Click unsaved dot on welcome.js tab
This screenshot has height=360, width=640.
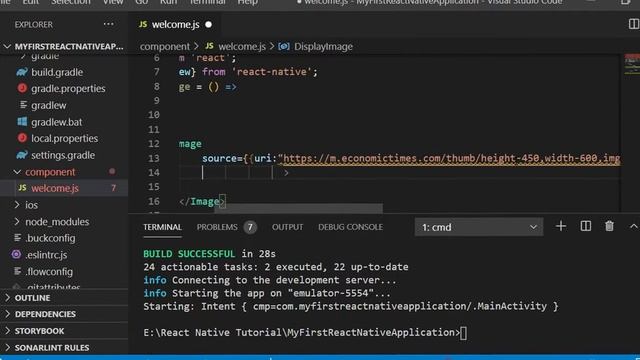click(209, 24)
